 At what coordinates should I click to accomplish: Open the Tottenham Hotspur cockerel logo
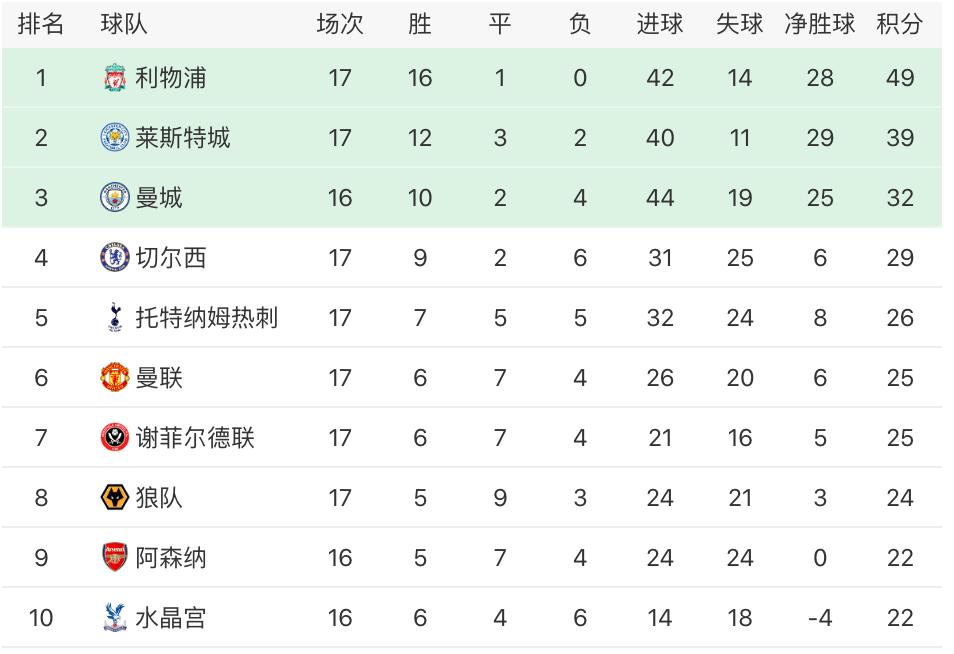point(115,318)
